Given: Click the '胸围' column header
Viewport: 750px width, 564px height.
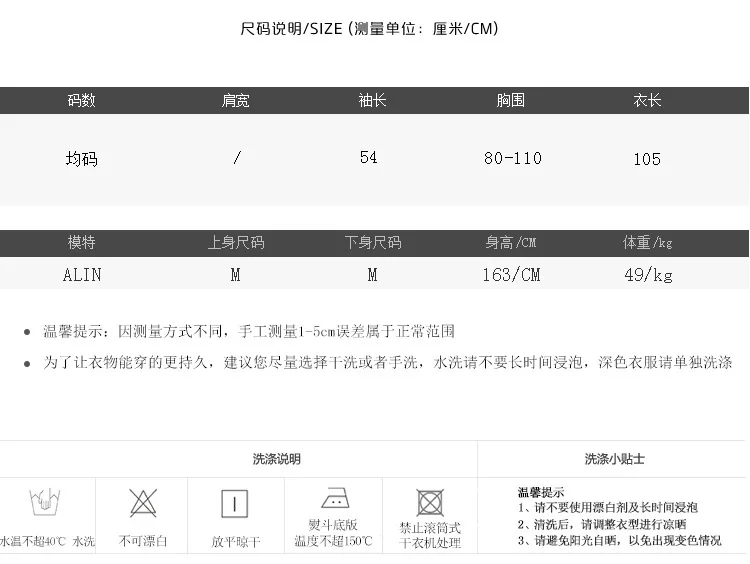Looking at the screenshot, I should pos(510,100).
